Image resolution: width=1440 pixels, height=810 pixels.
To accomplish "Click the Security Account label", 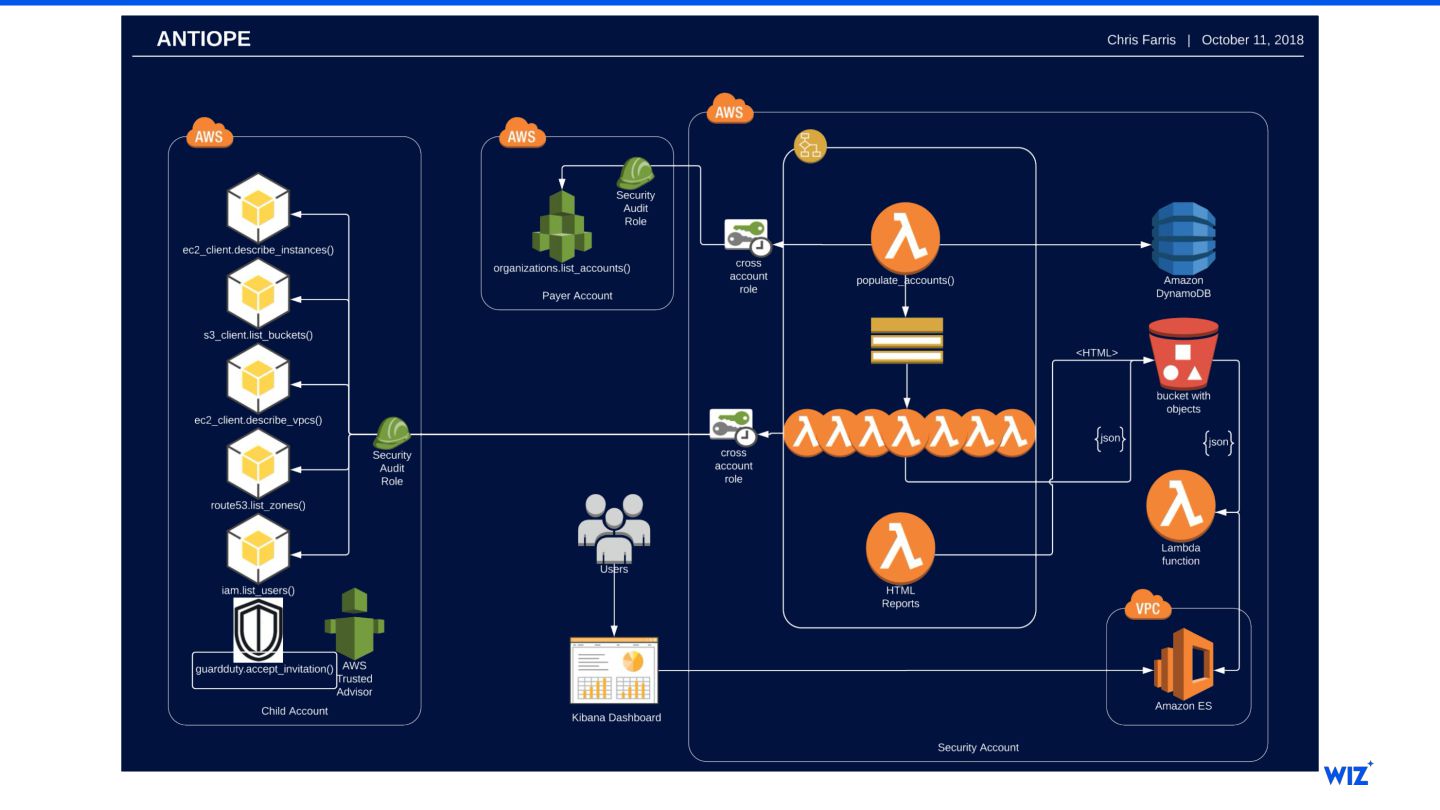I will point(978,748).
